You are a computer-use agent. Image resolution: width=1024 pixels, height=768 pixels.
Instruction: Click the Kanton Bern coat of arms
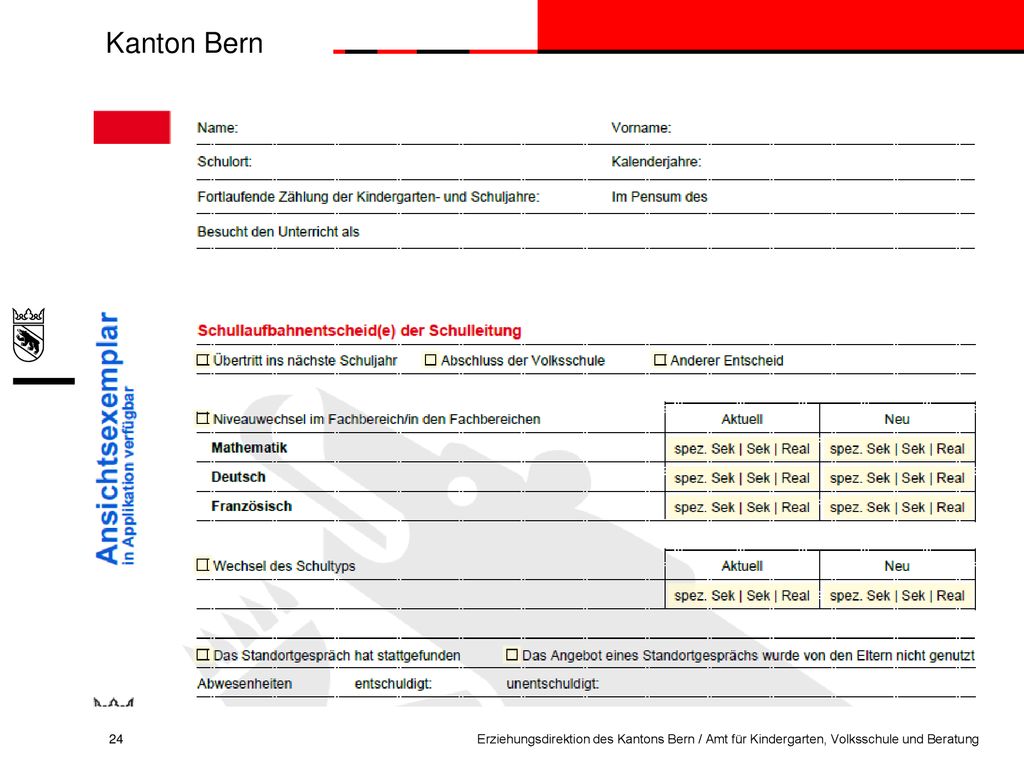coord(28,334)
